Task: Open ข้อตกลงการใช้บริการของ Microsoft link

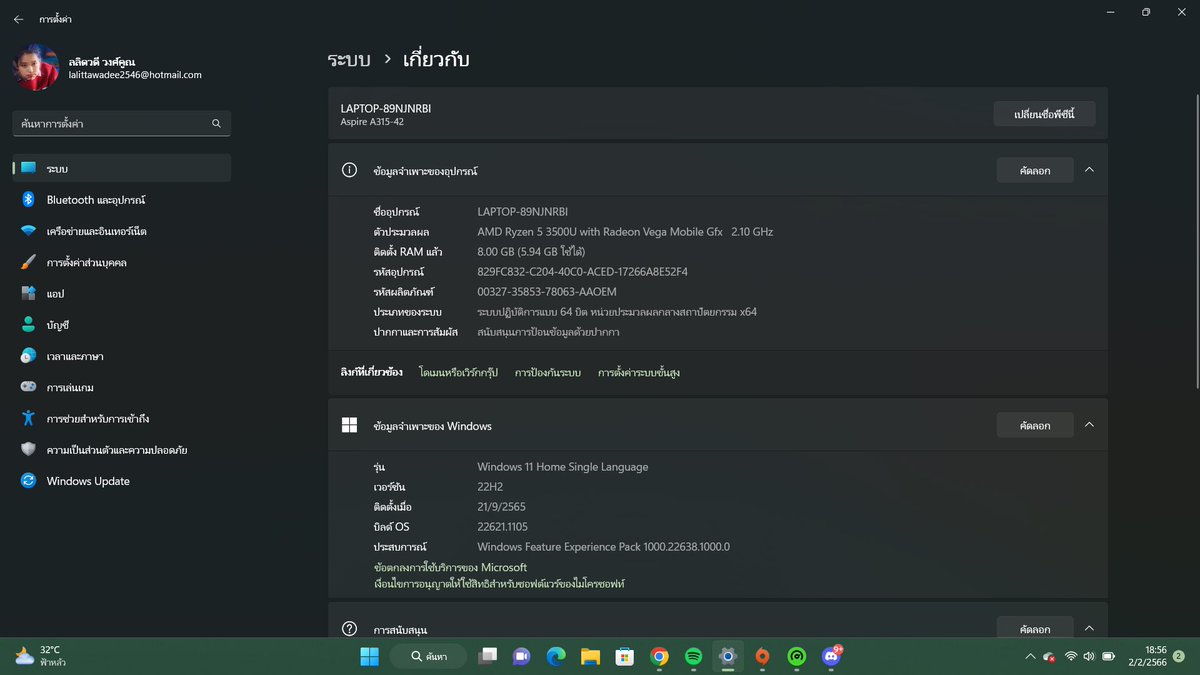Action: click(x=450, y=567)
